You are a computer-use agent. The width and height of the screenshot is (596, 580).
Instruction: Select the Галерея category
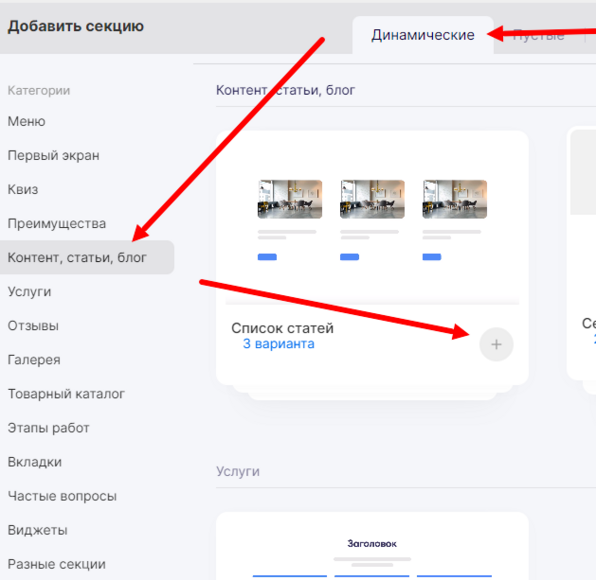point(34,360)
